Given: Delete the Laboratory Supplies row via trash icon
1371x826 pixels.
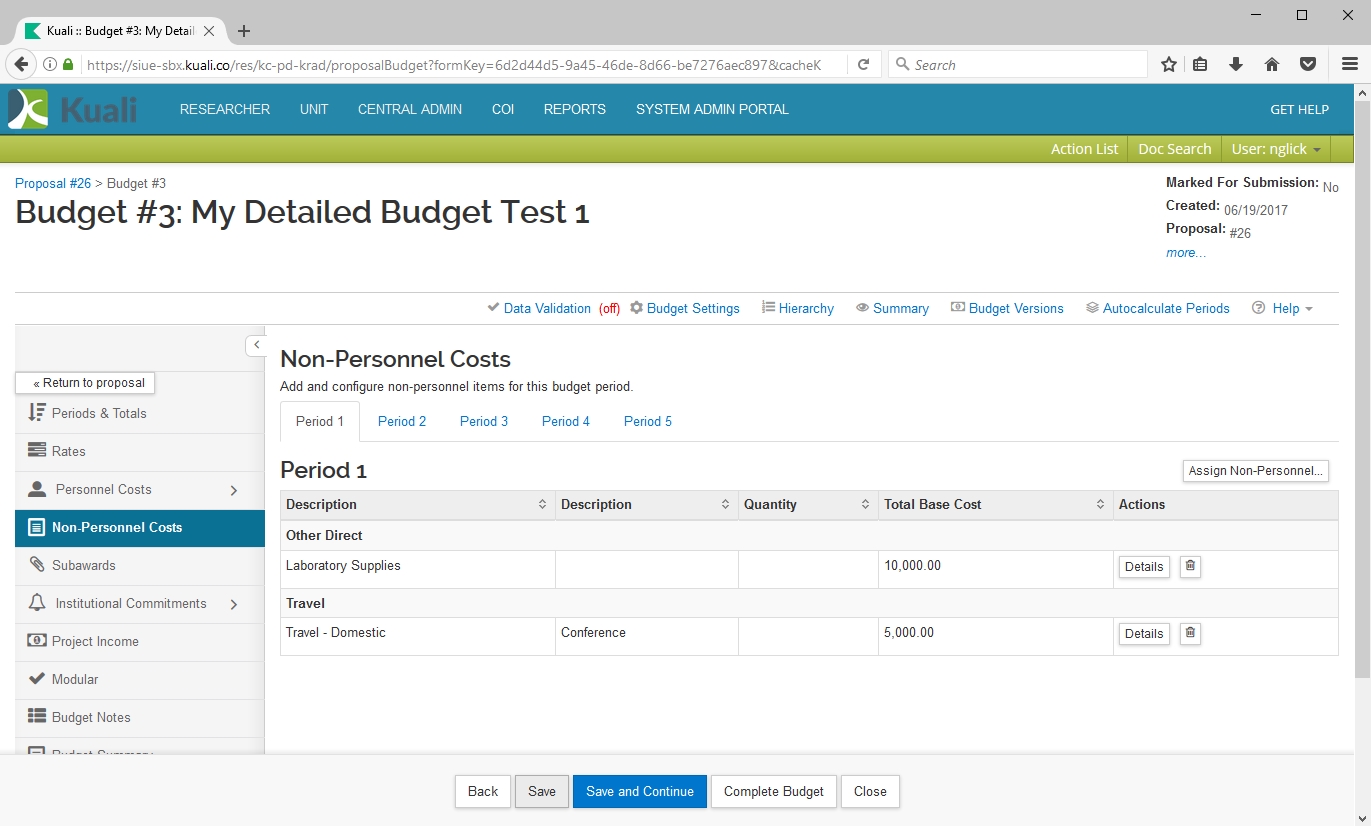Looking at the screenshot, I should [1190, 566].
